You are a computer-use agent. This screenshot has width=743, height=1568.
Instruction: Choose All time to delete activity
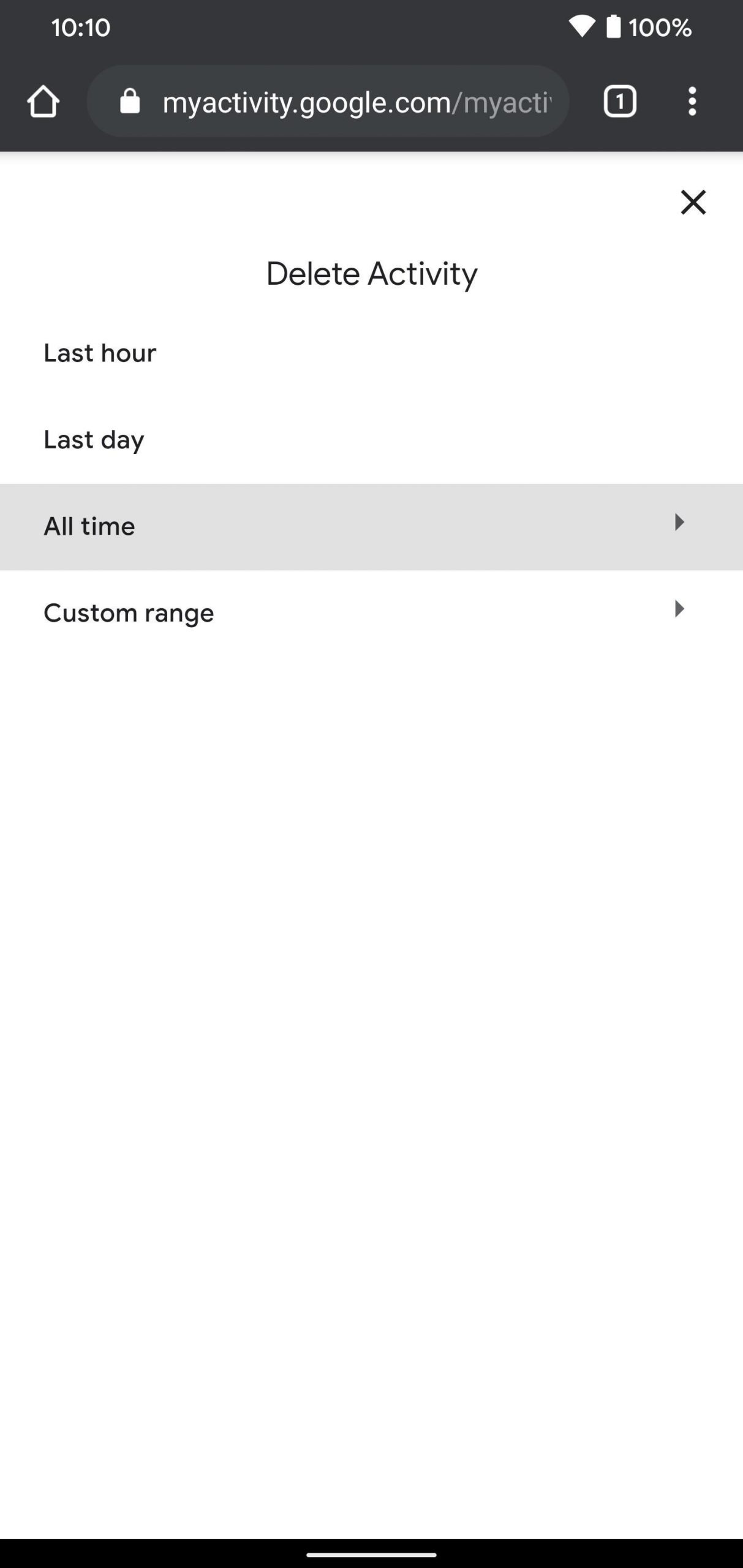coord(89,527)
